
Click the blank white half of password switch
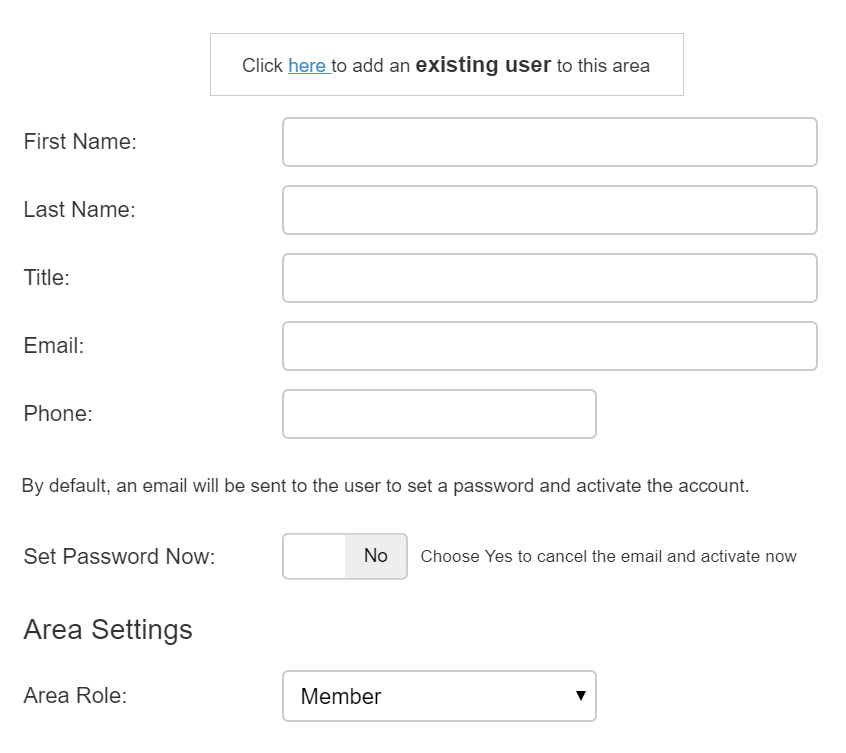point(314,556)
